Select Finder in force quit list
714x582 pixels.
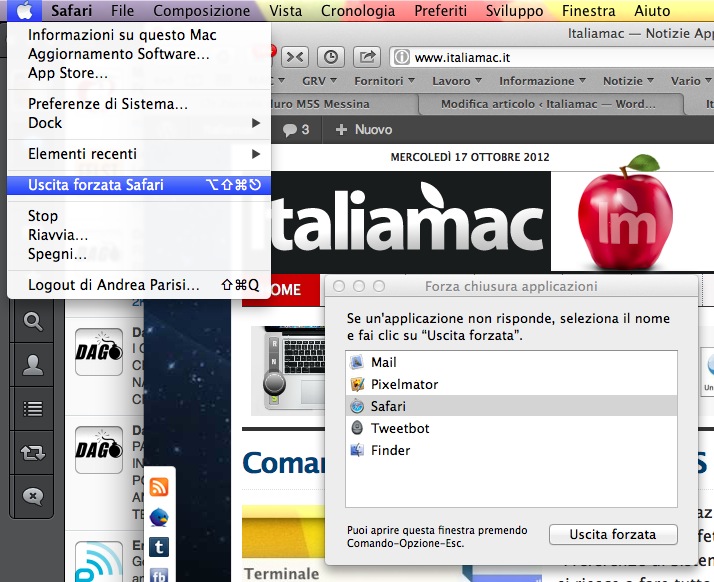tap(511, 450)
